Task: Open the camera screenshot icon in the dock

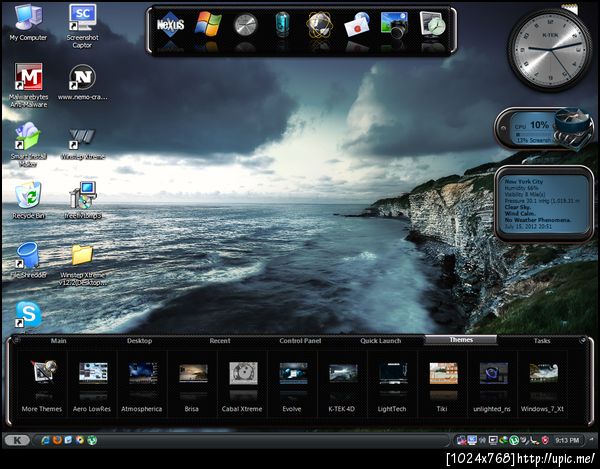Action: [394, 25]
